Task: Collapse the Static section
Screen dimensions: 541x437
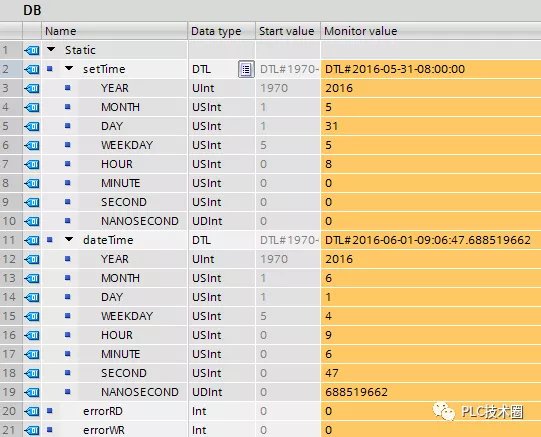Action: 51,50
